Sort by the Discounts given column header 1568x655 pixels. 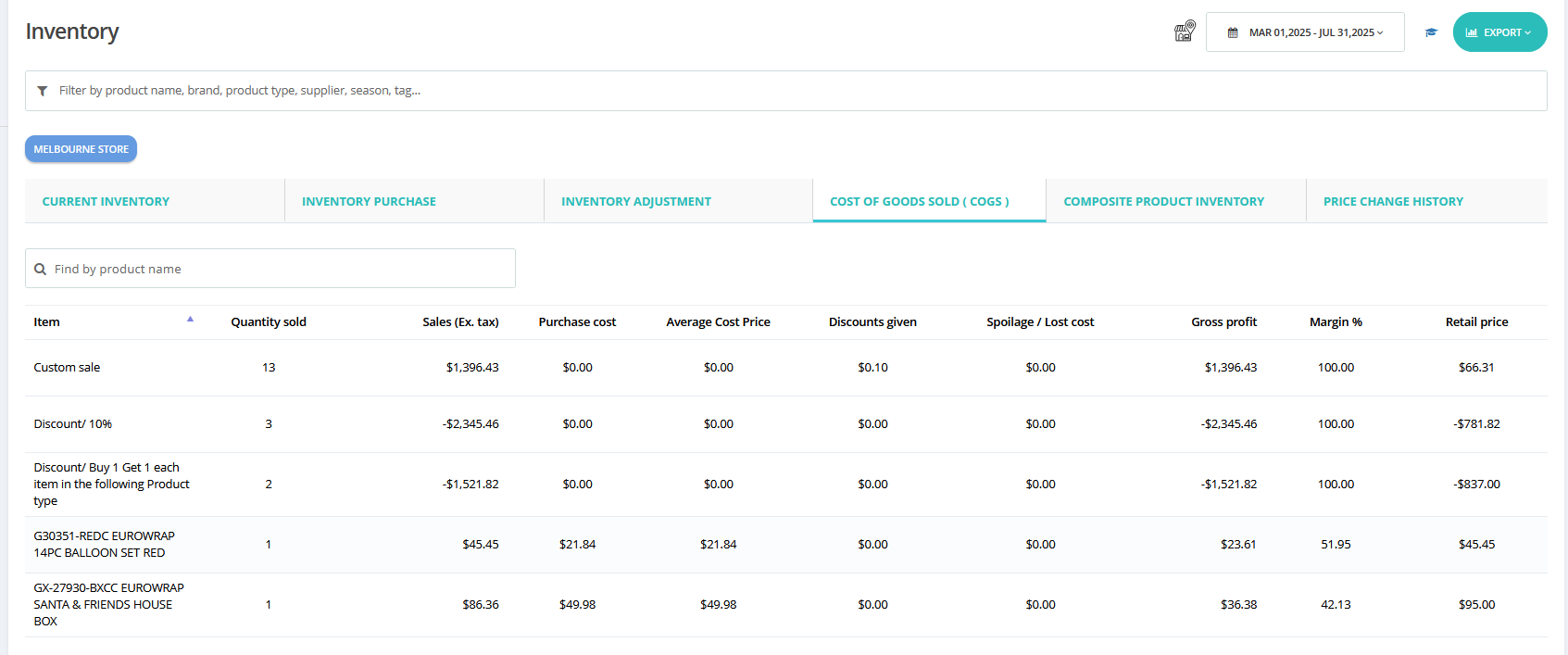(x=872, y=322)
